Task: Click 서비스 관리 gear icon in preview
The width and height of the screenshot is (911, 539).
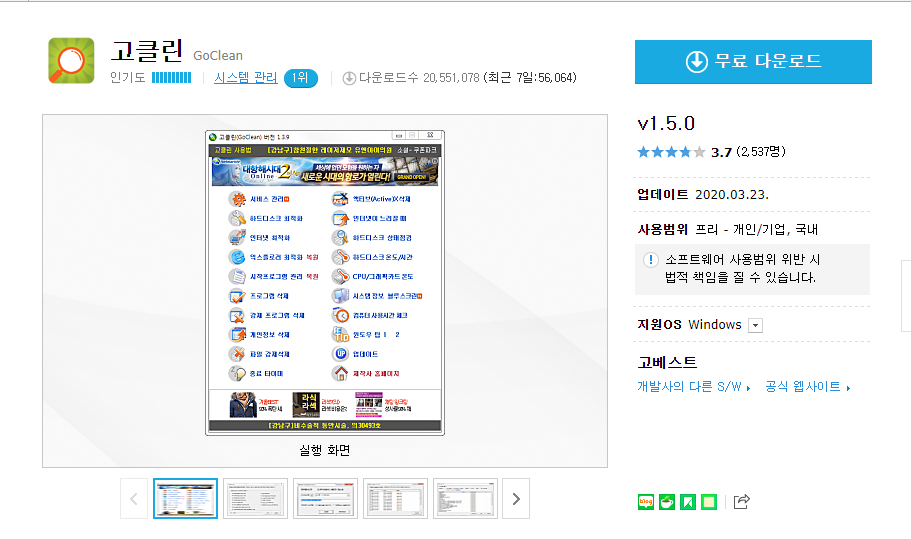Action: (x=237, y=199)
